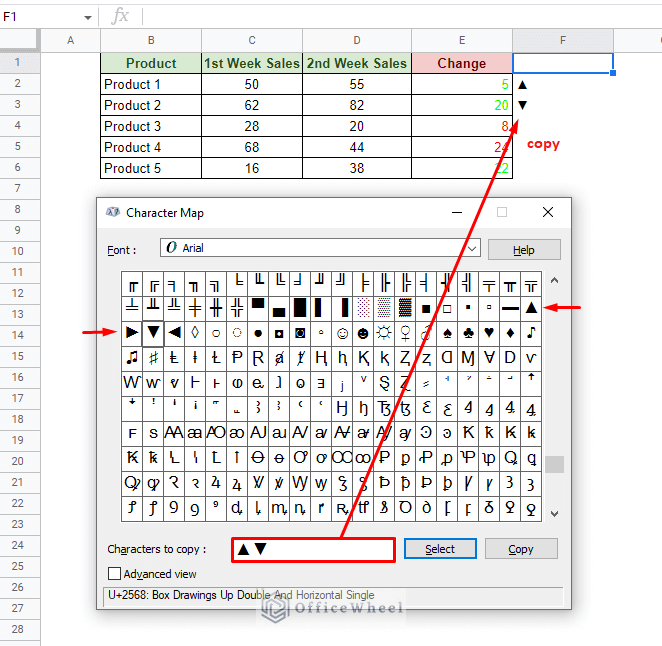Click the Characters to copy field

tap(313, 549)
